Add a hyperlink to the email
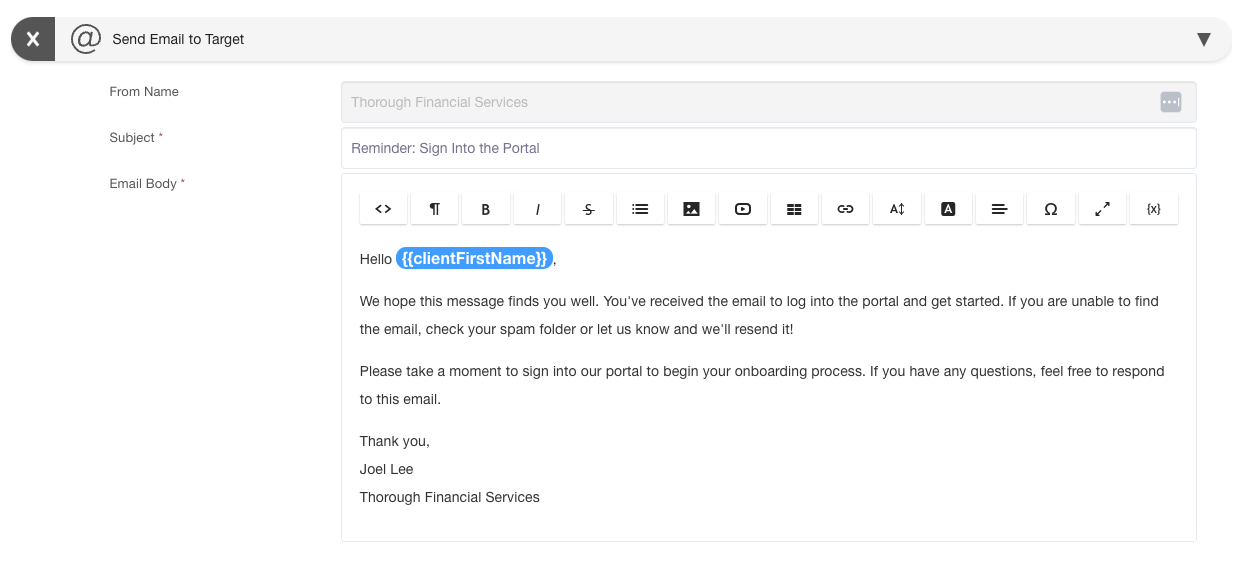The width and height of the screenshot is (1246, 587). [x=845, y=209]
